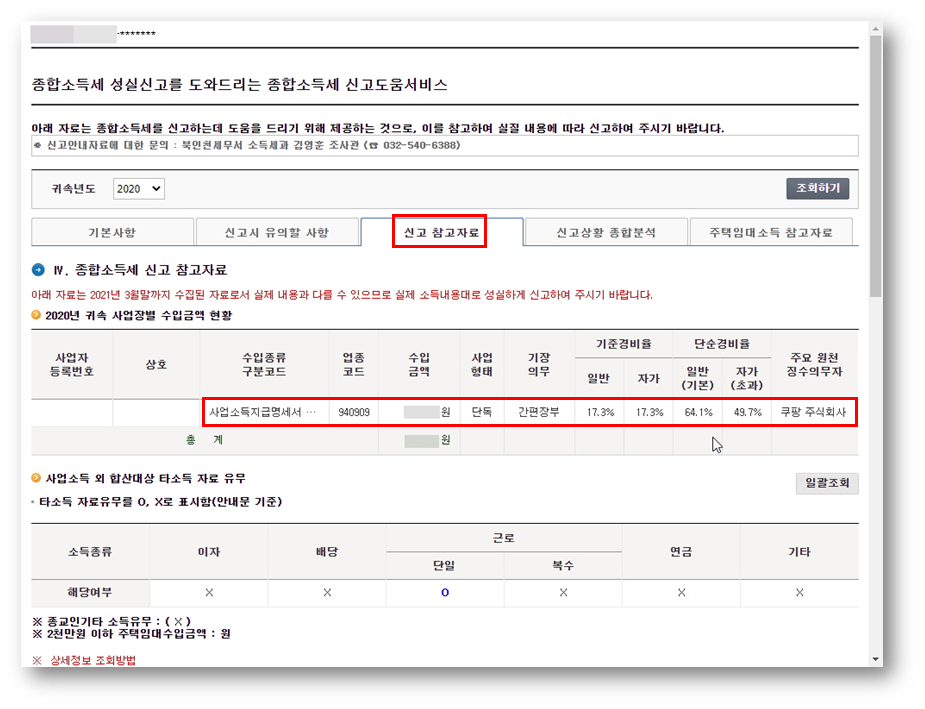Image resolution: width=925 pixels, height=709 pixels.
Task: Click the X mark under 복수
Action: click(x=563, y=592)
